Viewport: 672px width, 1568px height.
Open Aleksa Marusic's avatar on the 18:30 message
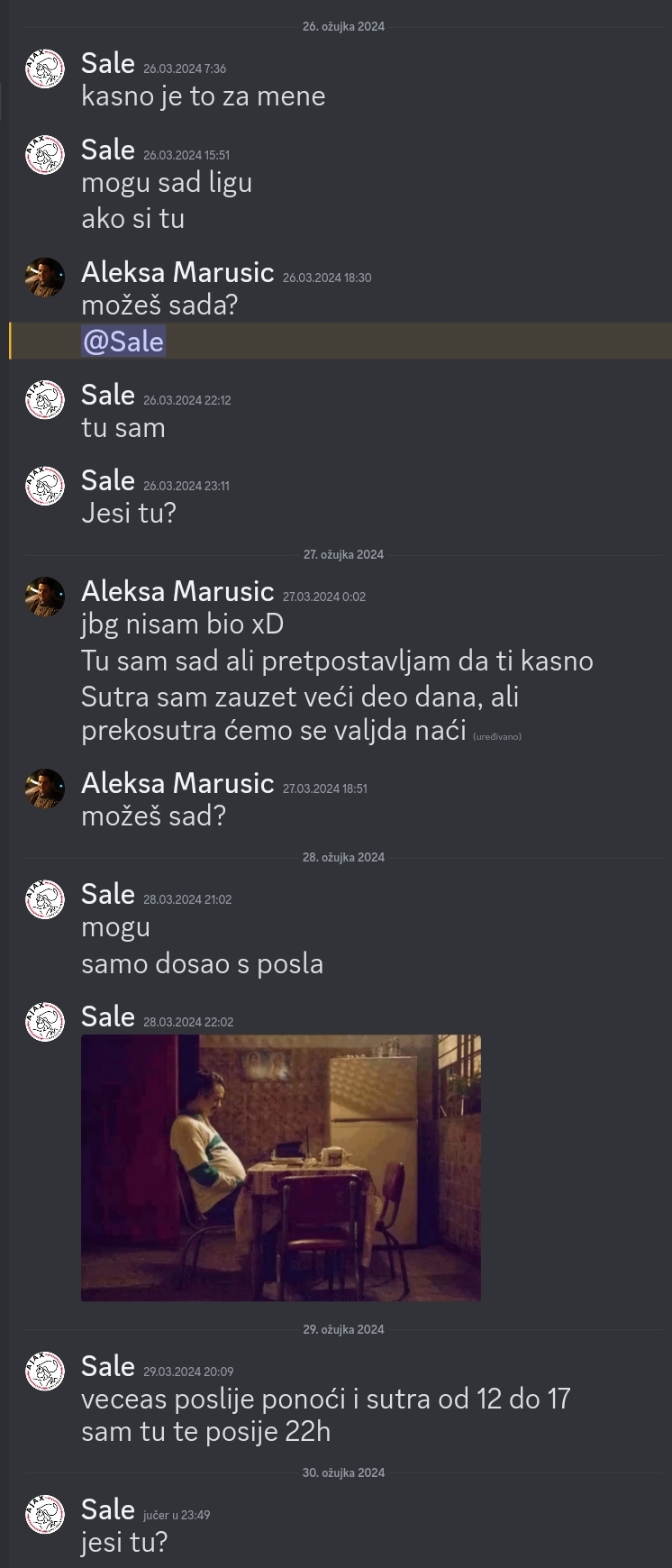(x=45, y=278)
